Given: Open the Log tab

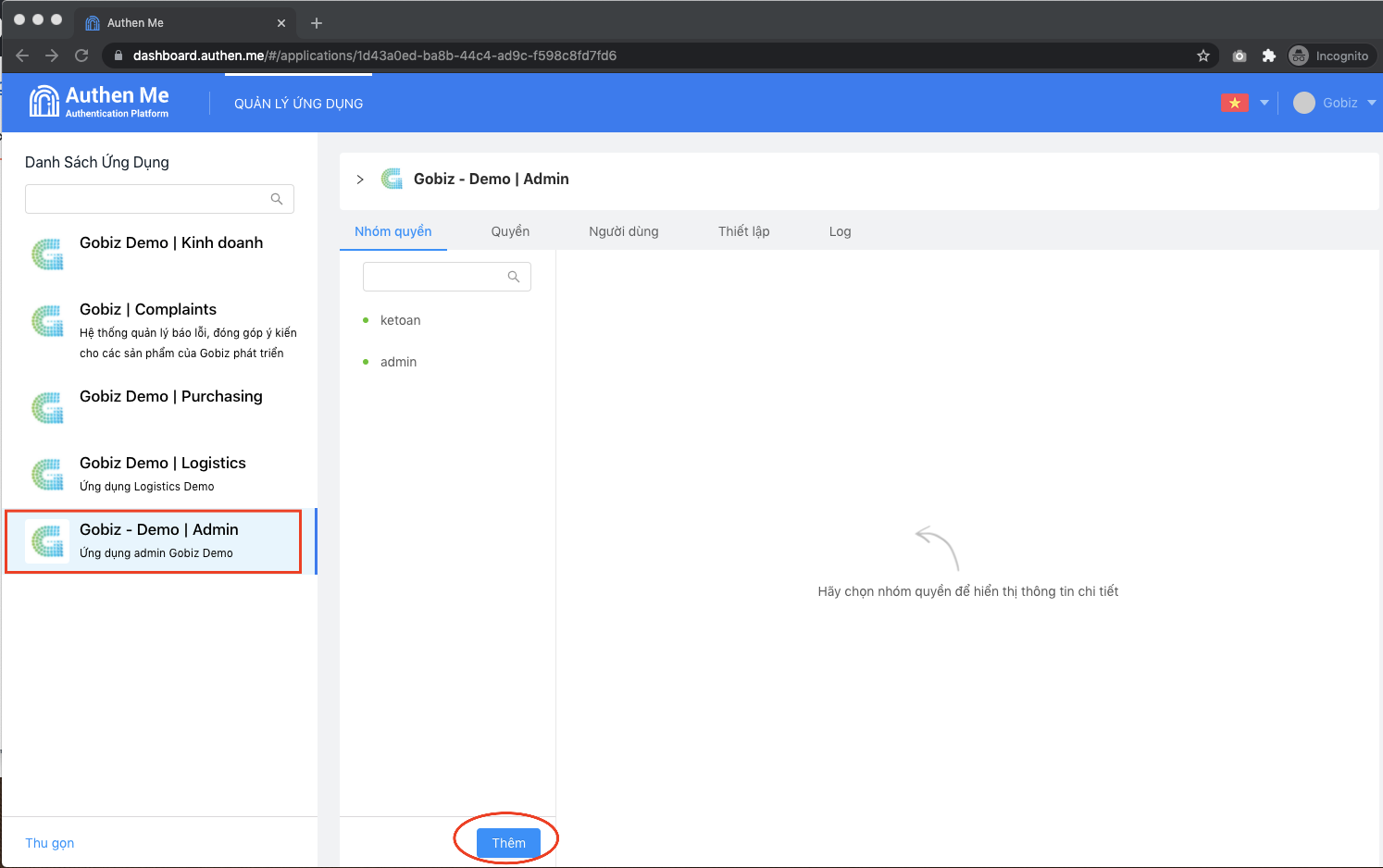Looking at the screenshot, I should (841, 231).
